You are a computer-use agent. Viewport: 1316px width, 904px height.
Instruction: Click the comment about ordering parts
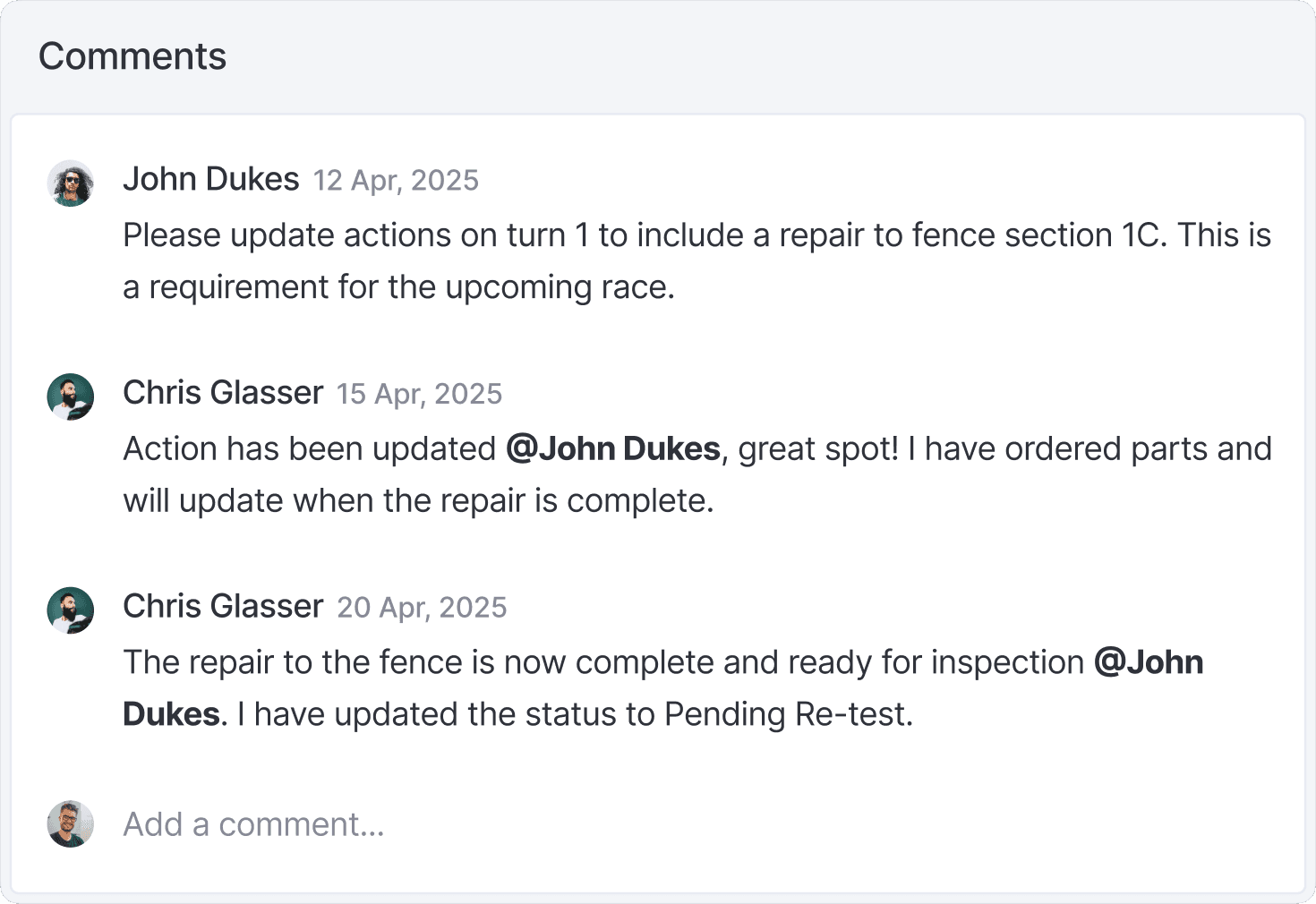click(627, 474)
